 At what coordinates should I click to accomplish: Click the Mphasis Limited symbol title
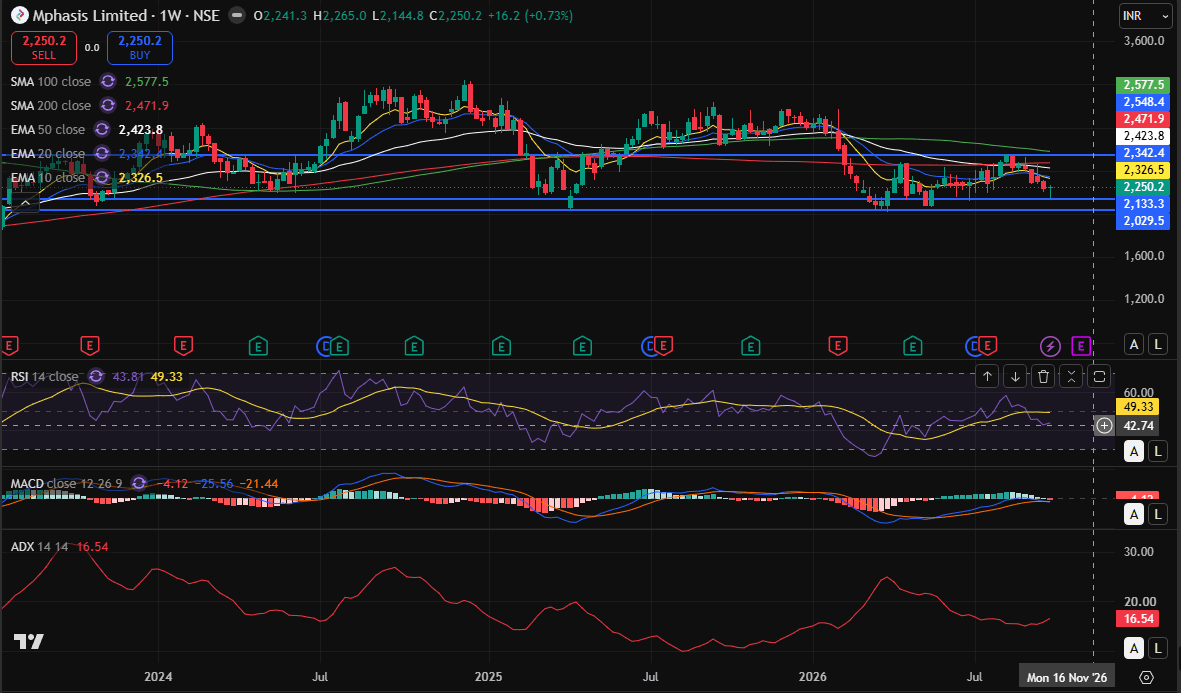90,15
